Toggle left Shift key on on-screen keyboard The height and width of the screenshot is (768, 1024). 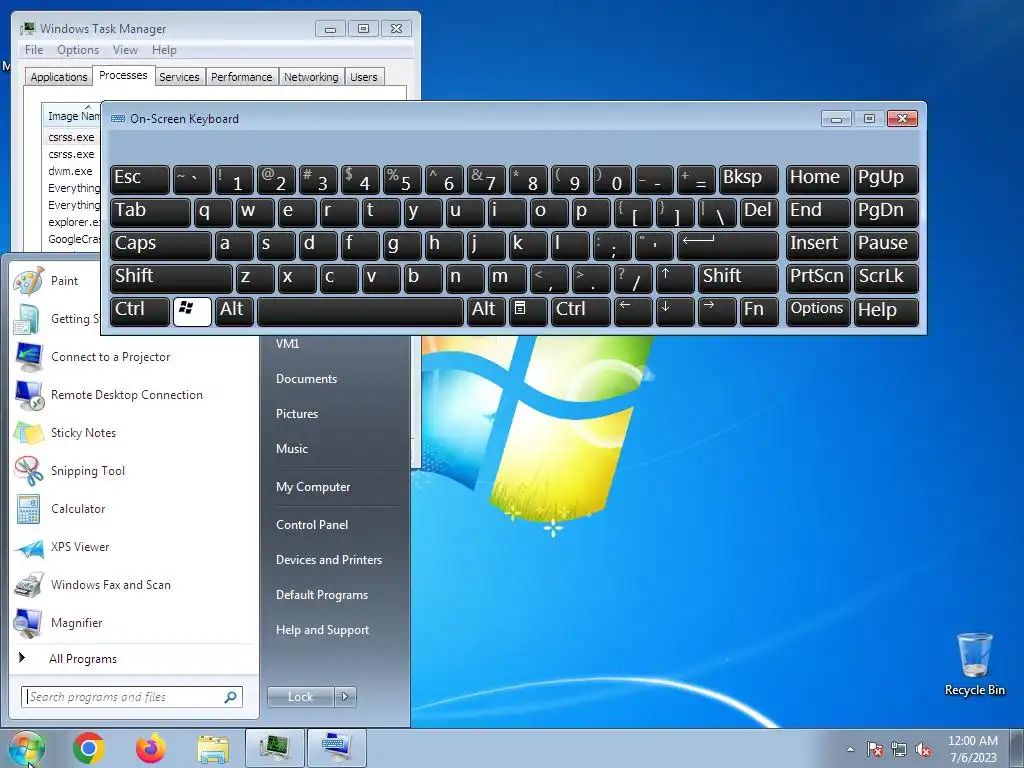171,278
